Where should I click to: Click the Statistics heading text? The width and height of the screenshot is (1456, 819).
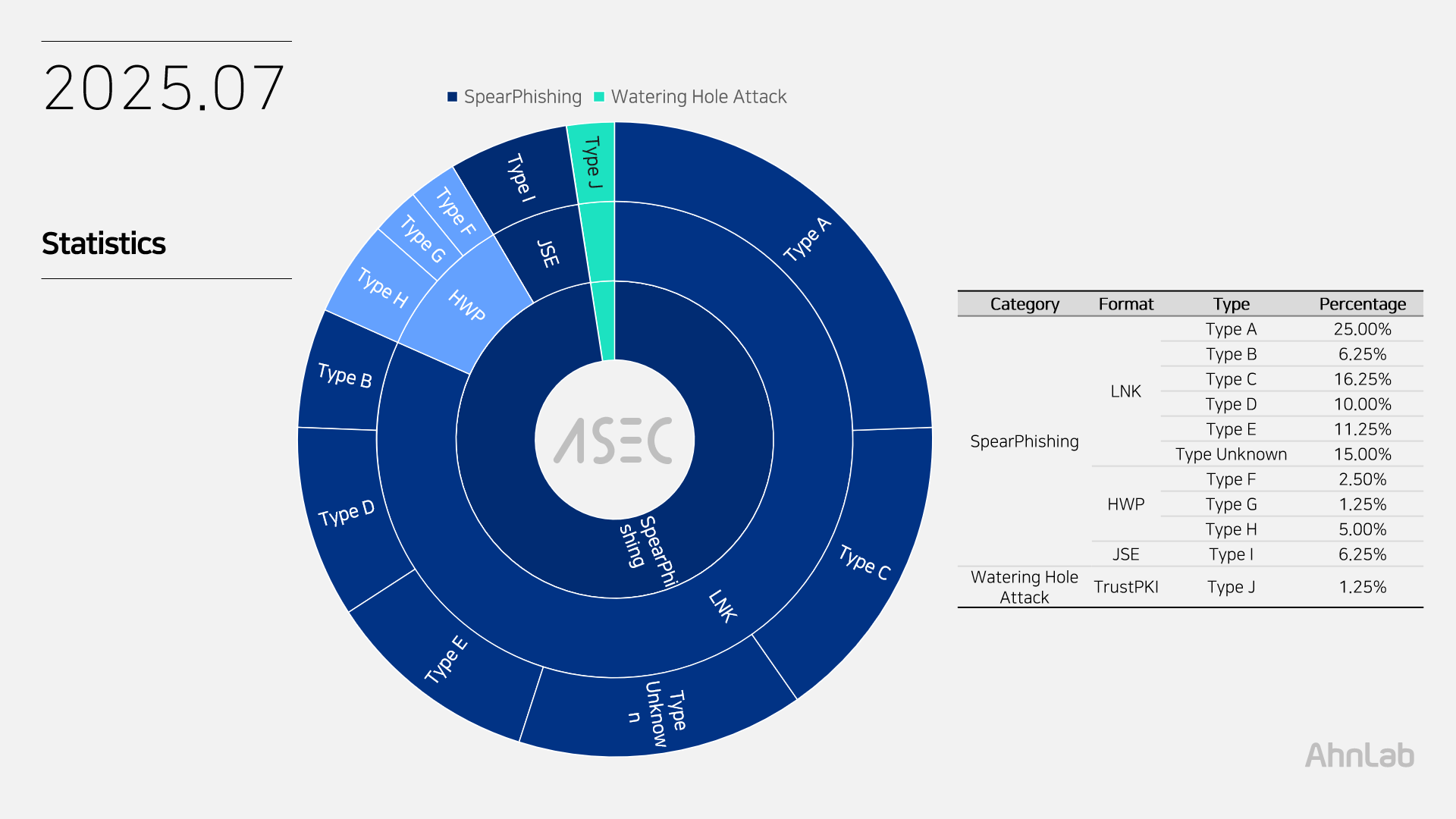[104, 243]
